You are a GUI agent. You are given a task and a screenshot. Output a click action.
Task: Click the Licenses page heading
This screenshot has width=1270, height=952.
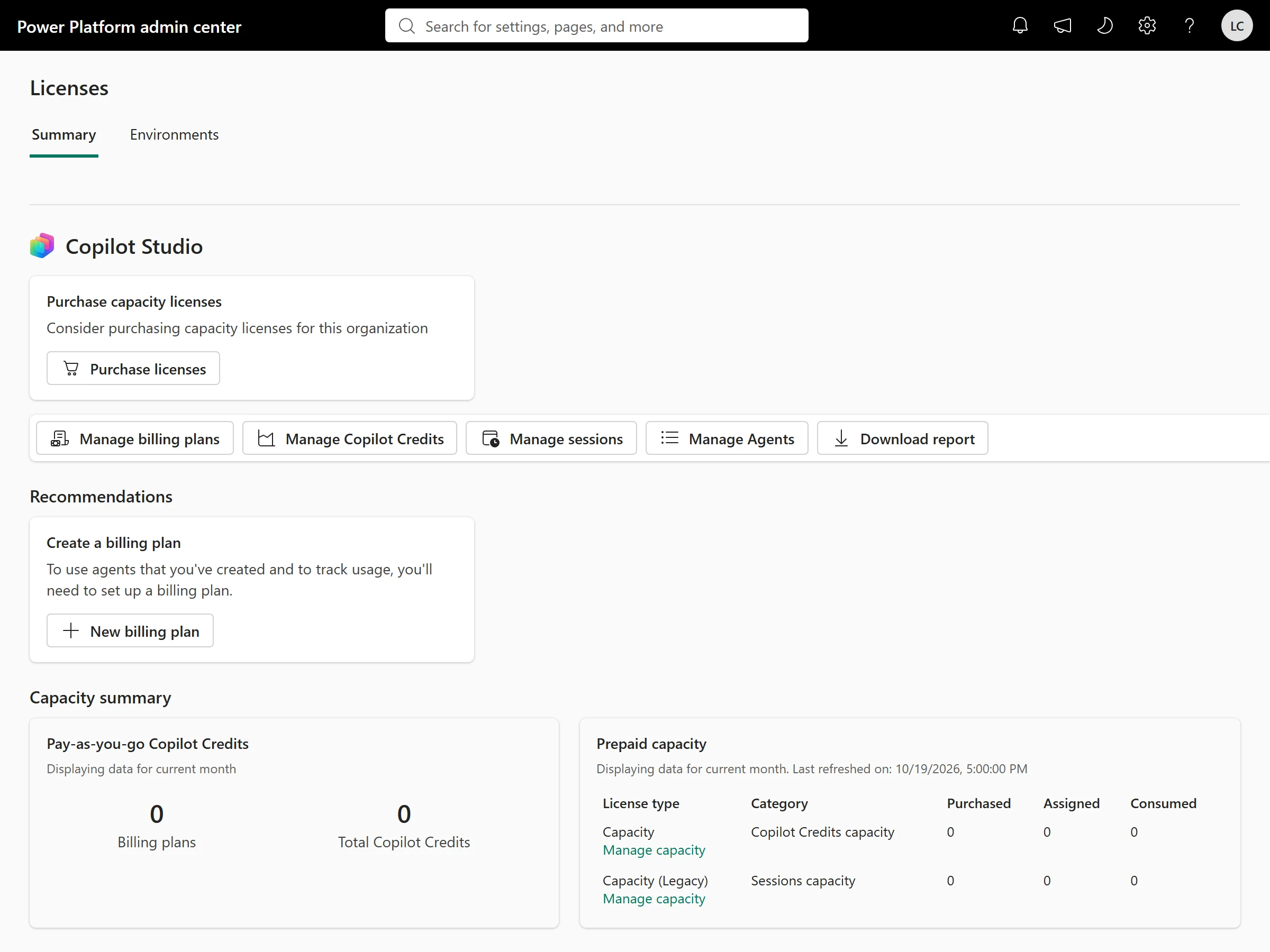click(x=69, y=88)
